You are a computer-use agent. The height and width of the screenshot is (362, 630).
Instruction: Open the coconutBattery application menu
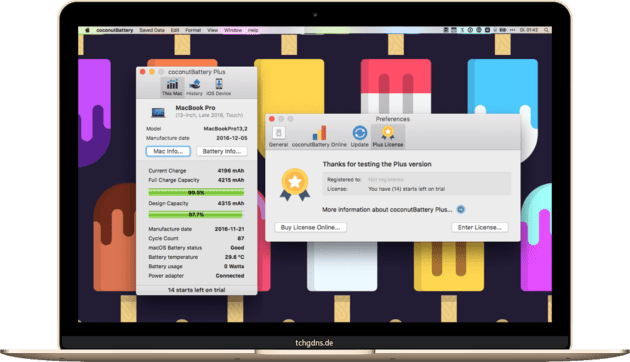115,30
